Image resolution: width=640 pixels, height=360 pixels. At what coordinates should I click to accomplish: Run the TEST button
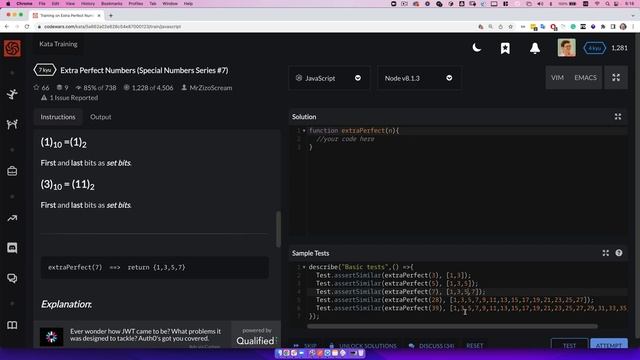(569, 344)
